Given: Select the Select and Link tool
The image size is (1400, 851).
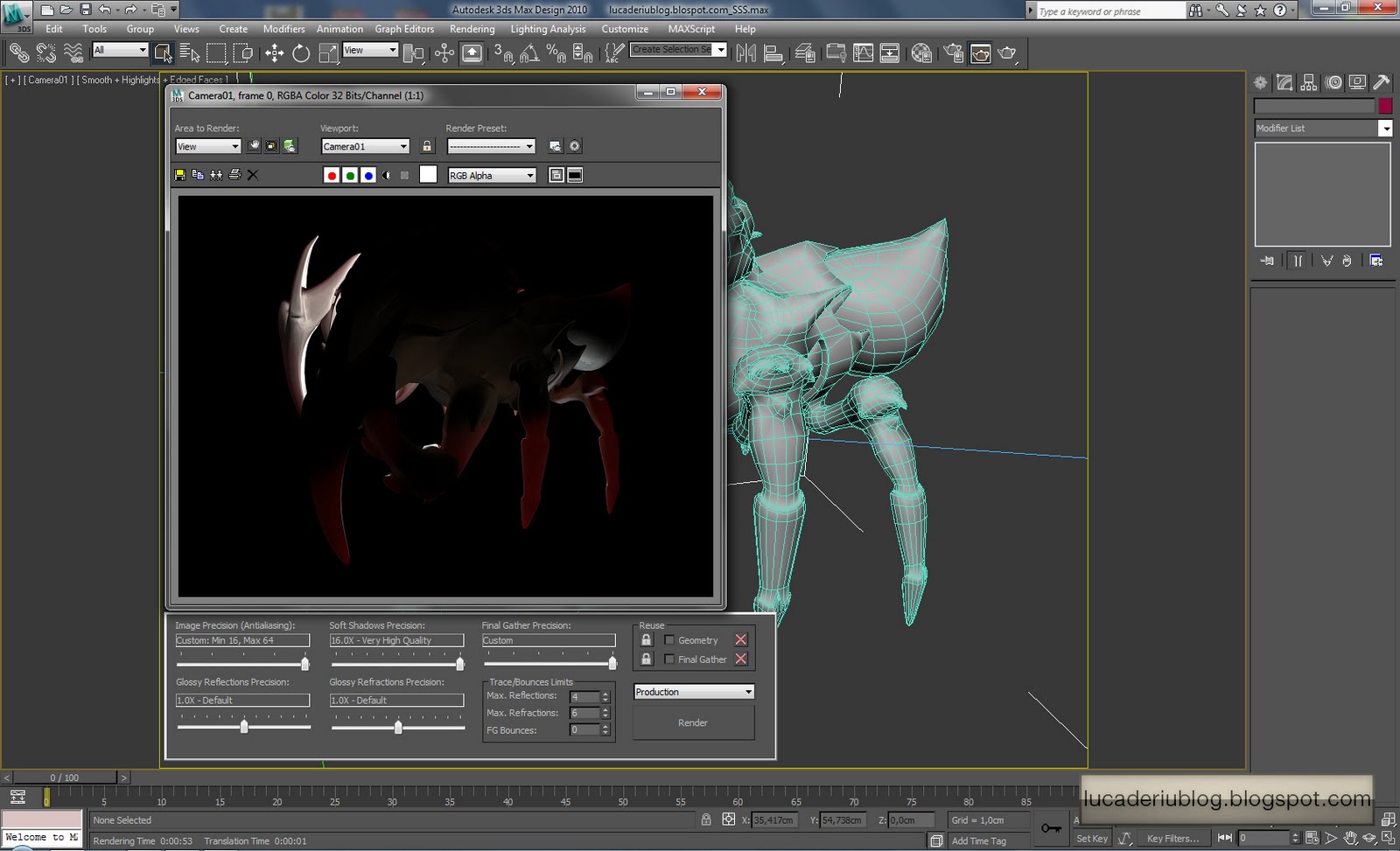Looking at the screenshot, I should tap(18, 53).
